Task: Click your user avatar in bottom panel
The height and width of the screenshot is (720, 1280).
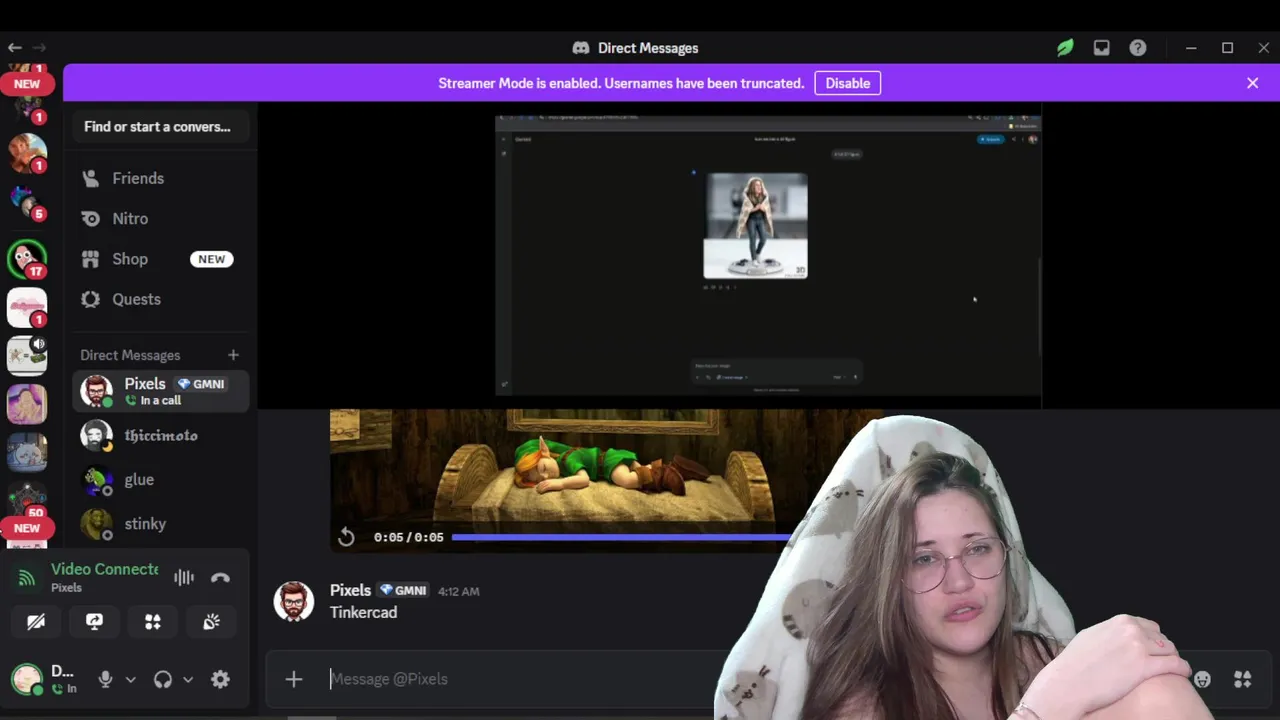Action: (27, 679)
